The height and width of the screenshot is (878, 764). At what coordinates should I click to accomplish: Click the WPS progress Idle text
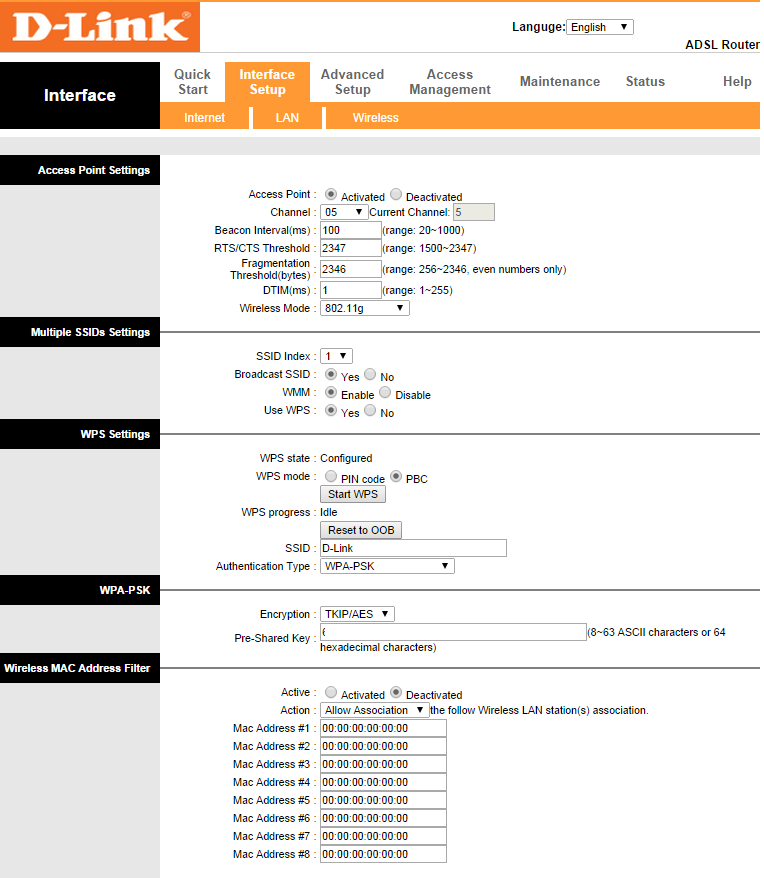click(x=329, y=512)
